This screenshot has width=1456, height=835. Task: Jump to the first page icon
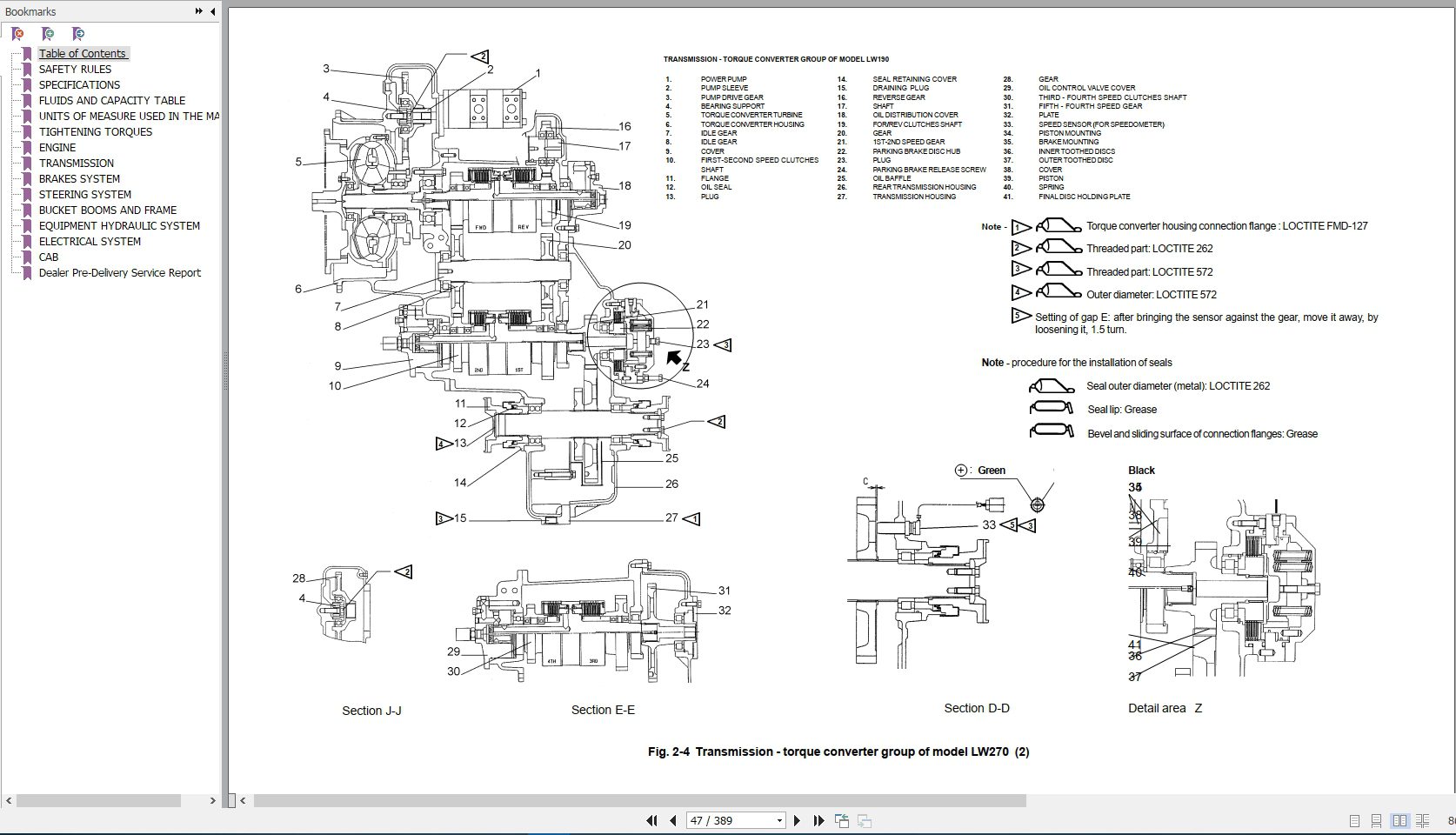point(651,820)
